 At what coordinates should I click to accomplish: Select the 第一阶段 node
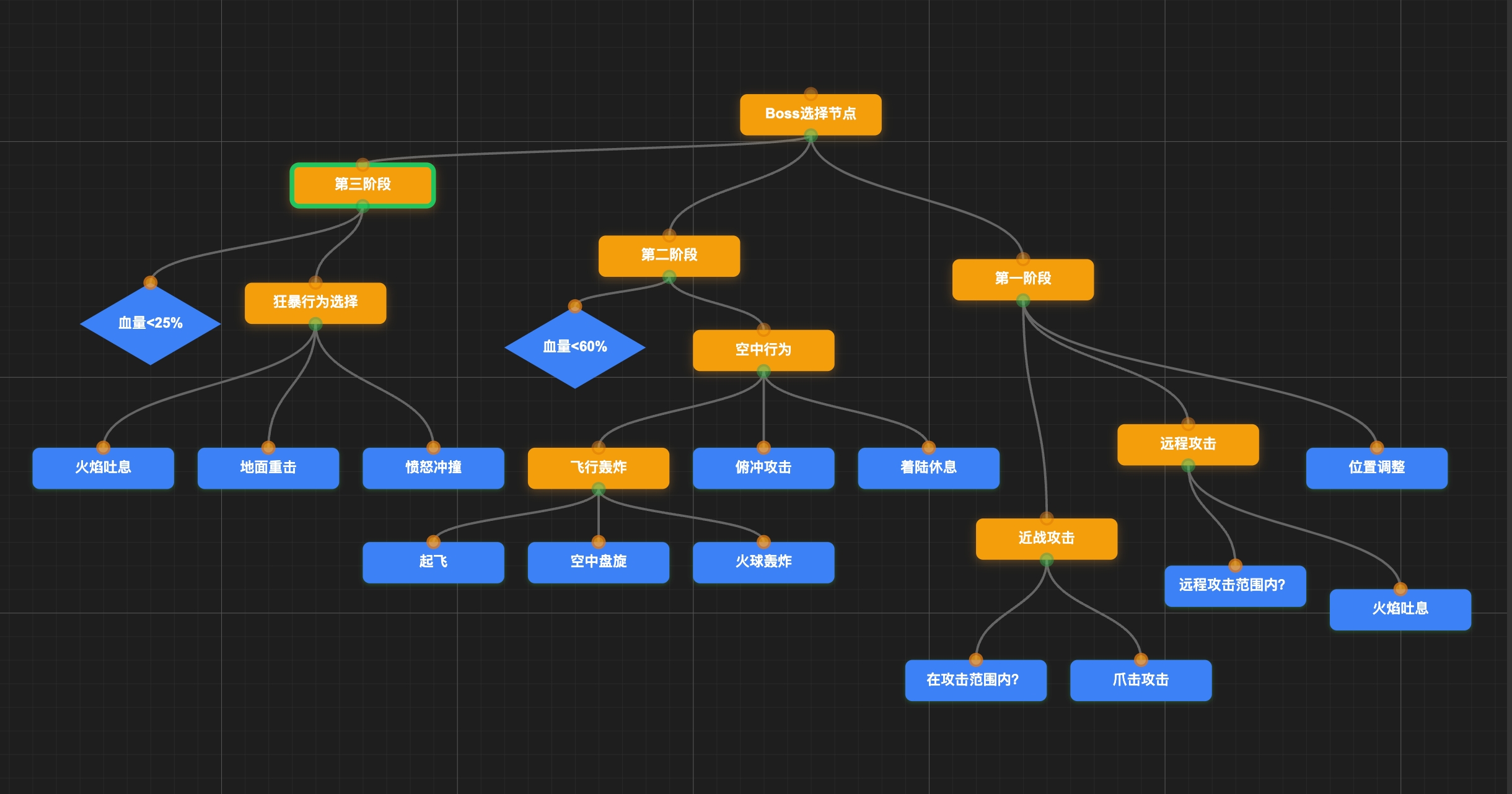click(1022, 279)
